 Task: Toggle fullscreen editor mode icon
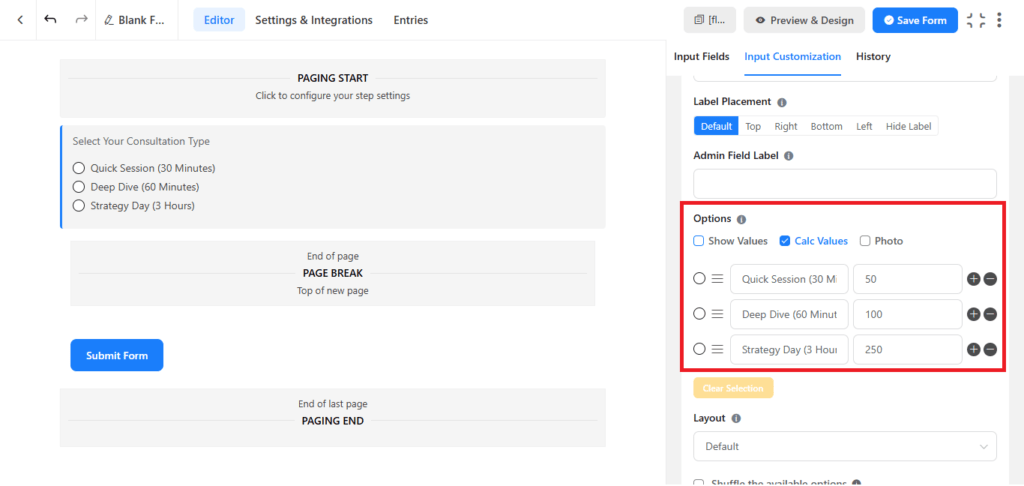point(976,20)
